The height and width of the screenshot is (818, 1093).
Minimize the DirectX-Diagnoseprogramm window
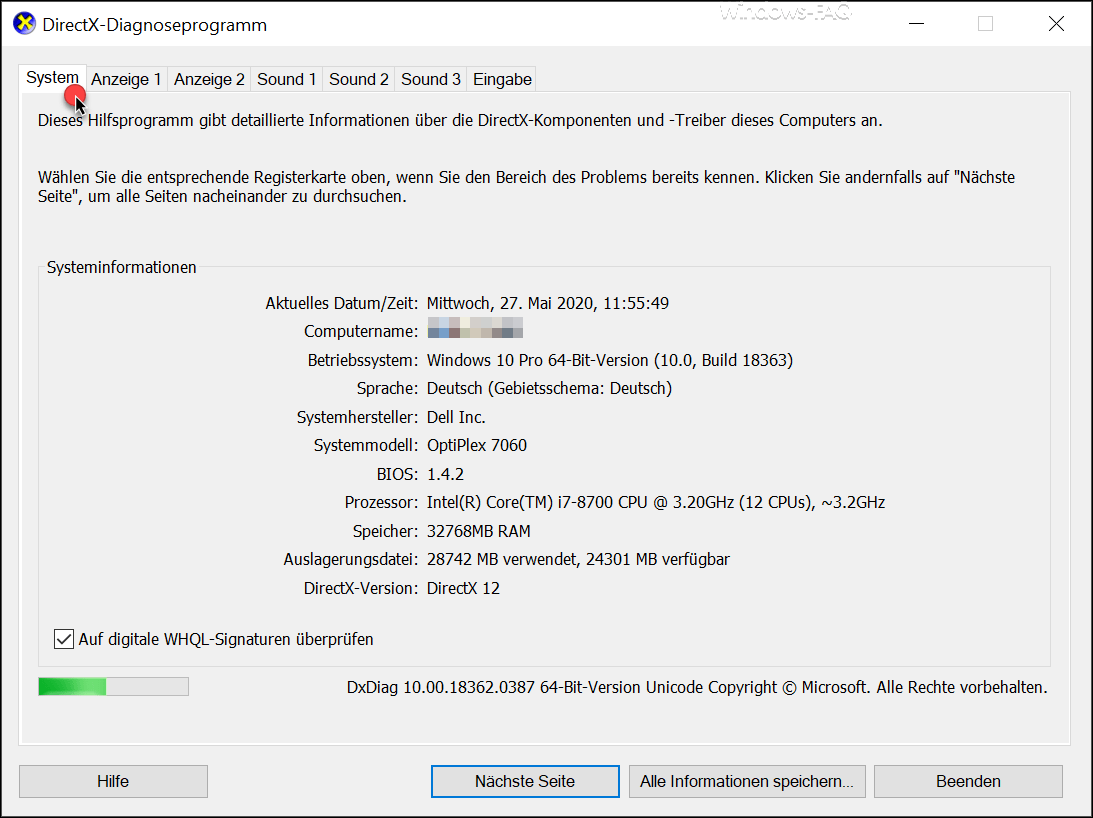(917, 24)
